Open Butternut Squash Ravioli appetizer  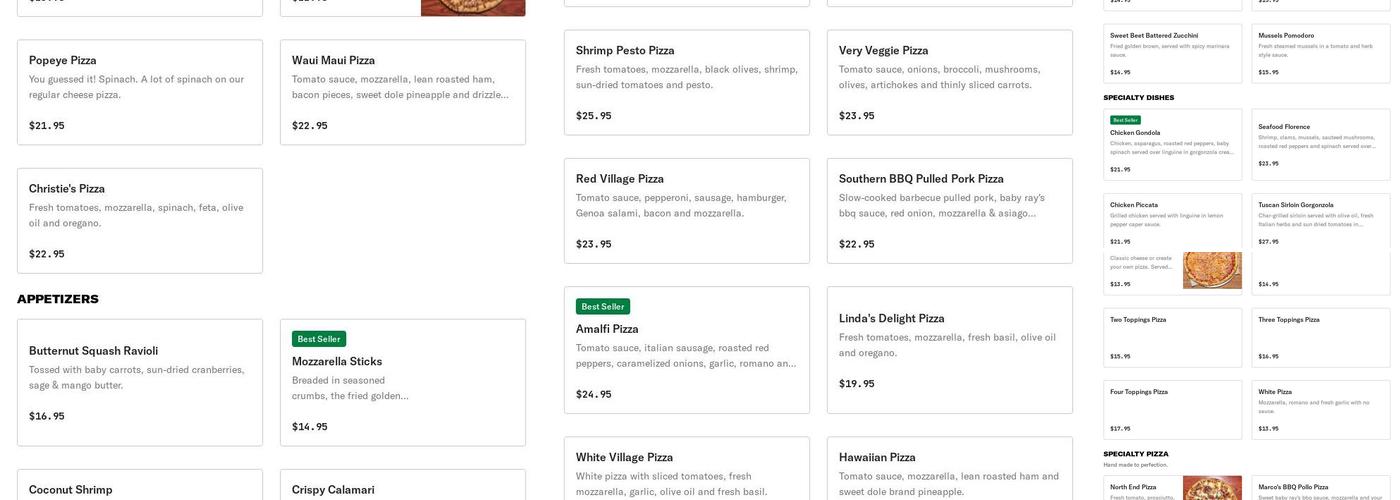tap(139, 382)
